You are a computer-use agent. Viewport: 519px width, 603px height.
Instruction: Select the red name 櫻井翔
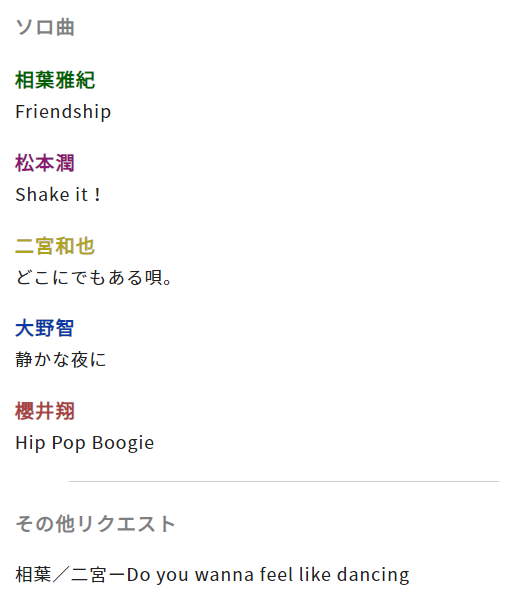(45, 411)
